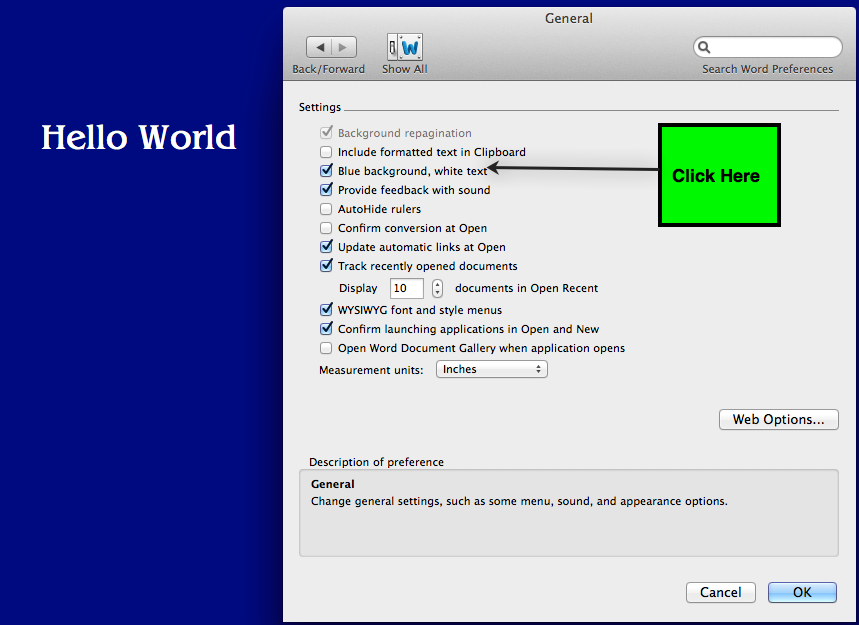Click the Change general settings description text
859x625 pixels.
point(519,501)
